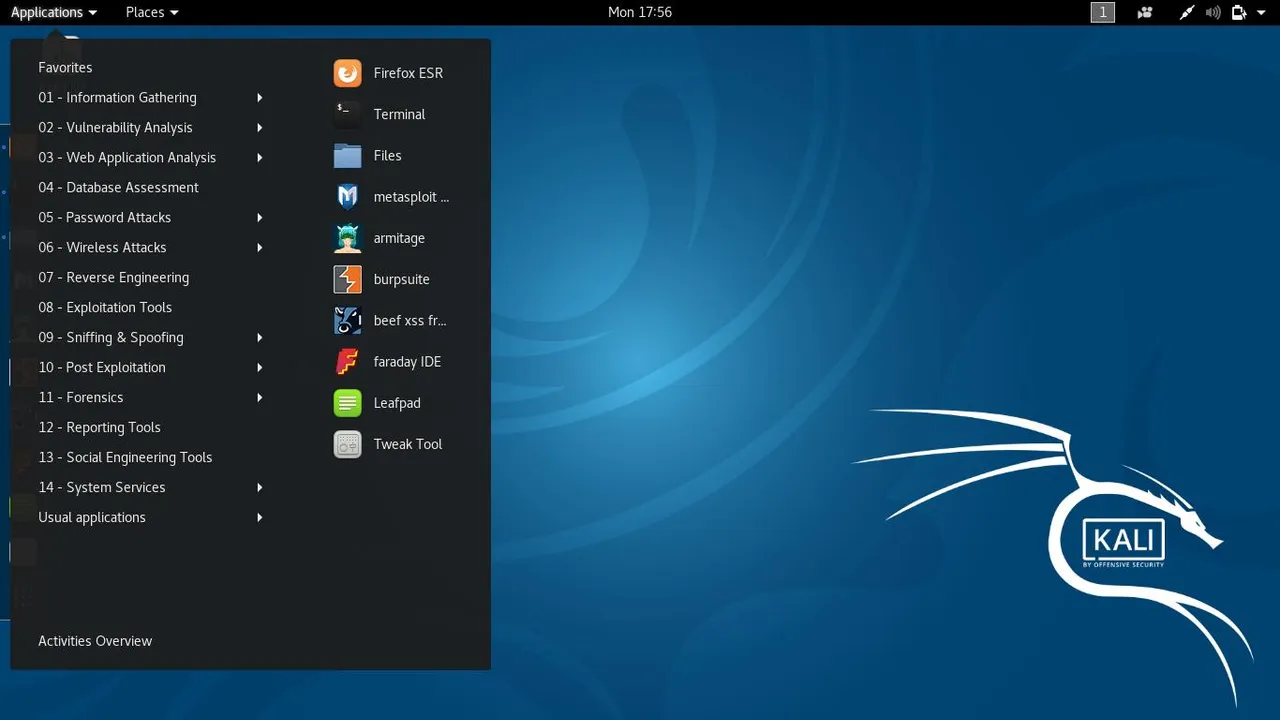Open the Terminal icon in favorites

click(347, 114)
